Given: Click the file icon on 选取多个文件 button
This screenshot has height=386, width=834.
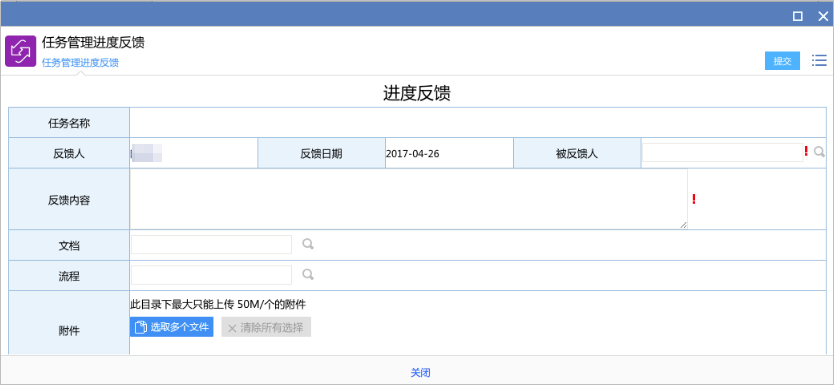Looking at the screenshot, I should pos(140,328).
